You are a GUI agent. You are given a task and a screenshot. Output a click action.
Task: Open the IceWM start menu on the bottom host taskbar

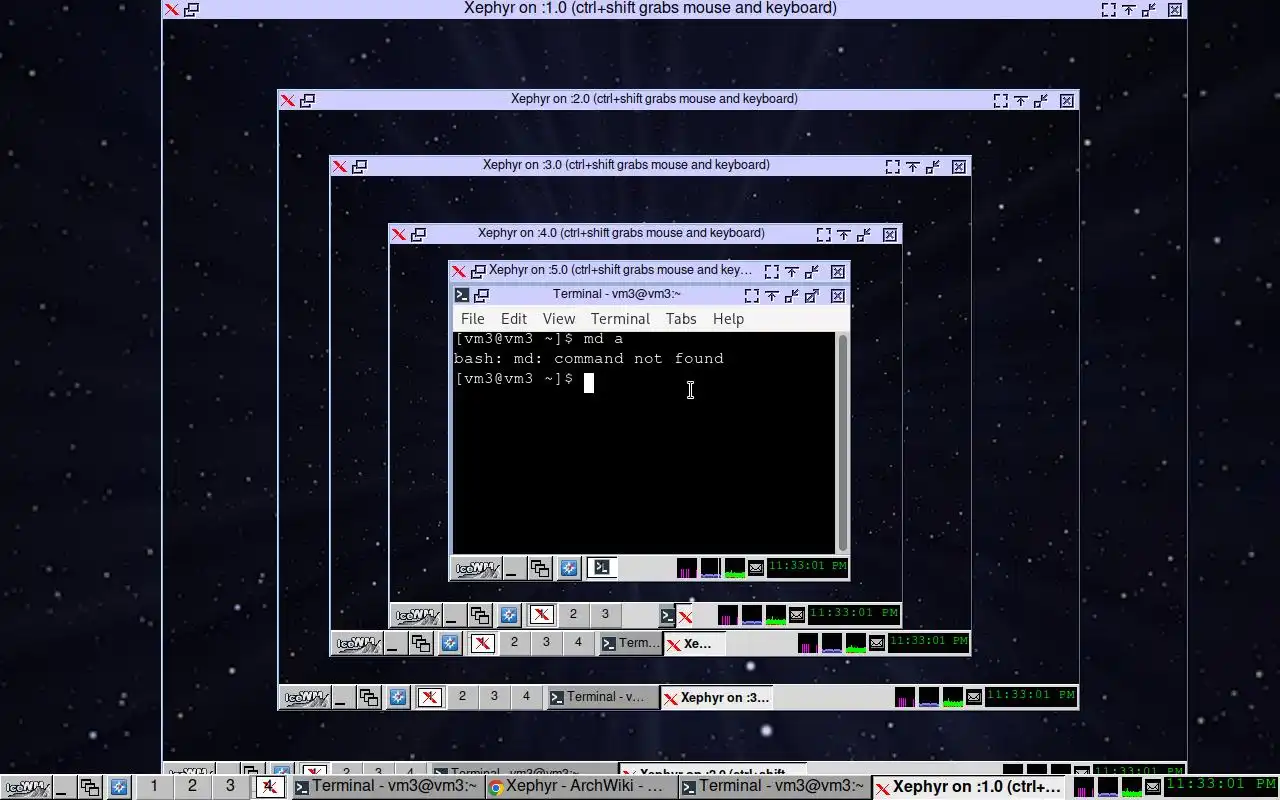[26, 787]
